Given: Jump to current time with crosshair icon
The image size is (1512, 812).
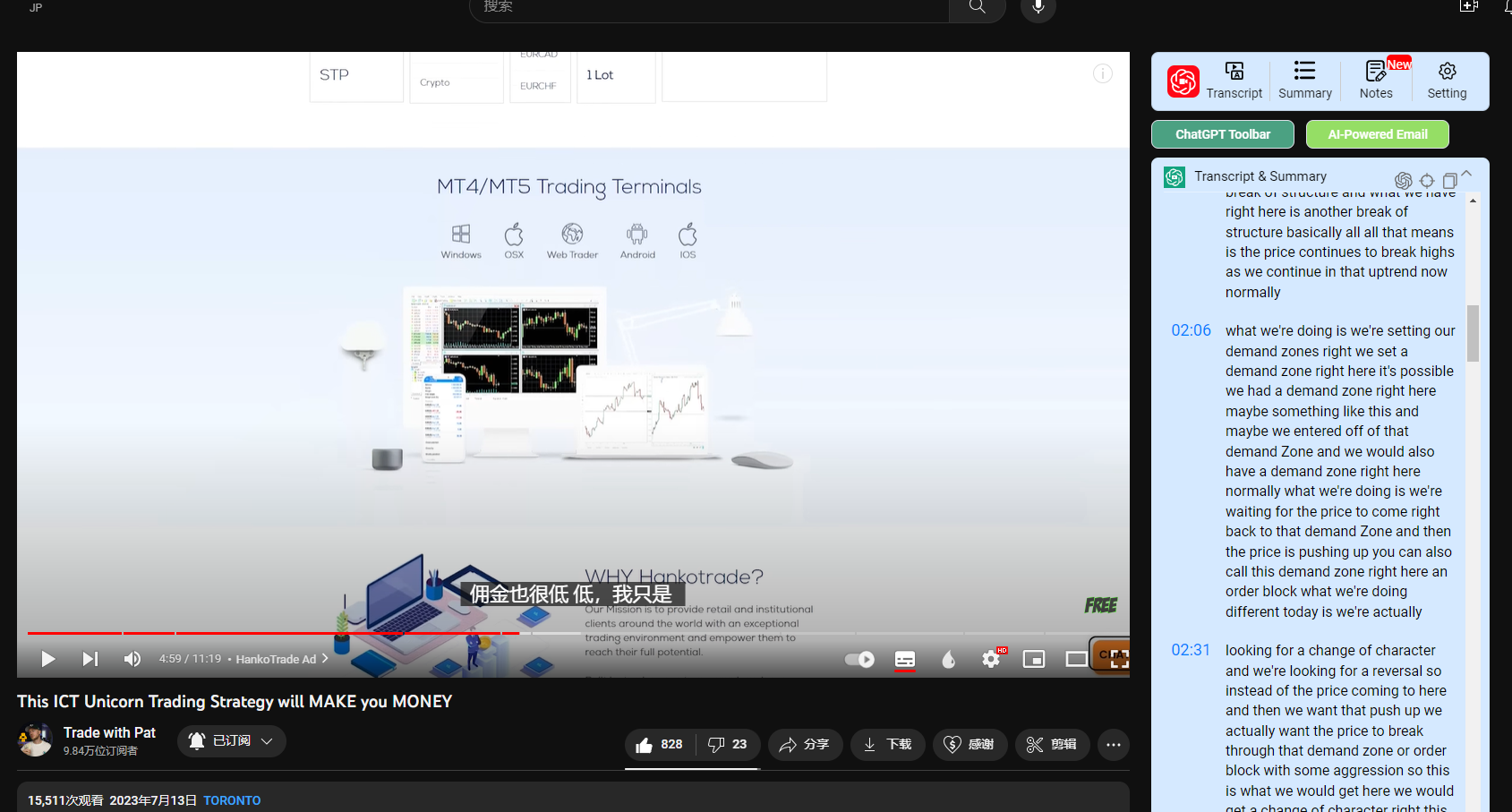Looking at the screenshot, I should 1427,180.
